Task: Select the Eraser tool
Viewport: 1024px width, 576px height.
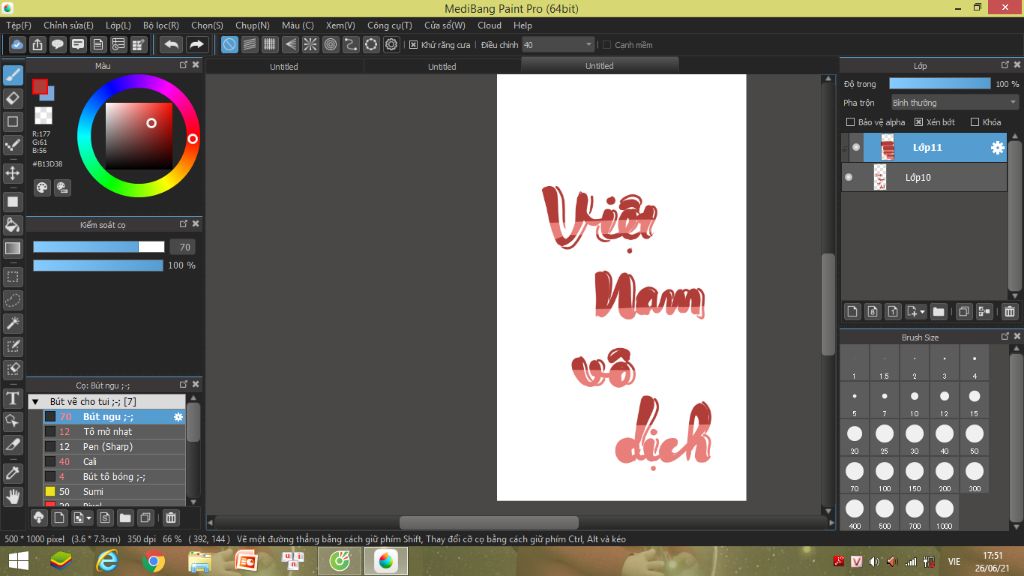Action: [x=12, y=99]
